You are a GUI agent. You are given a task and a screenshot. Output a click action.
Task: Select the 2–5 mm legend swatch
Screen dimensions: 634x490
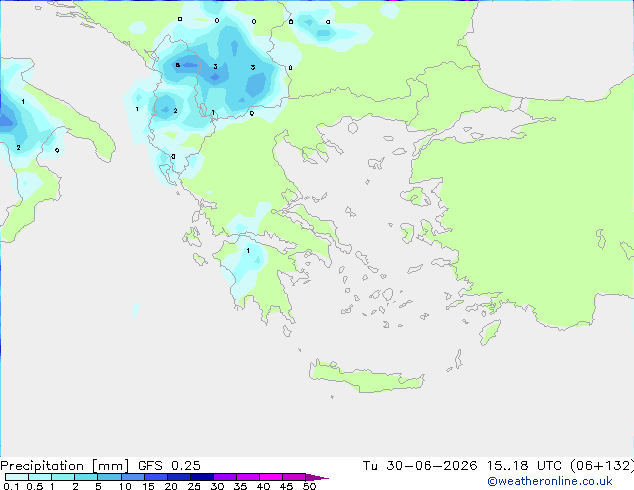(x=86, y=477)
